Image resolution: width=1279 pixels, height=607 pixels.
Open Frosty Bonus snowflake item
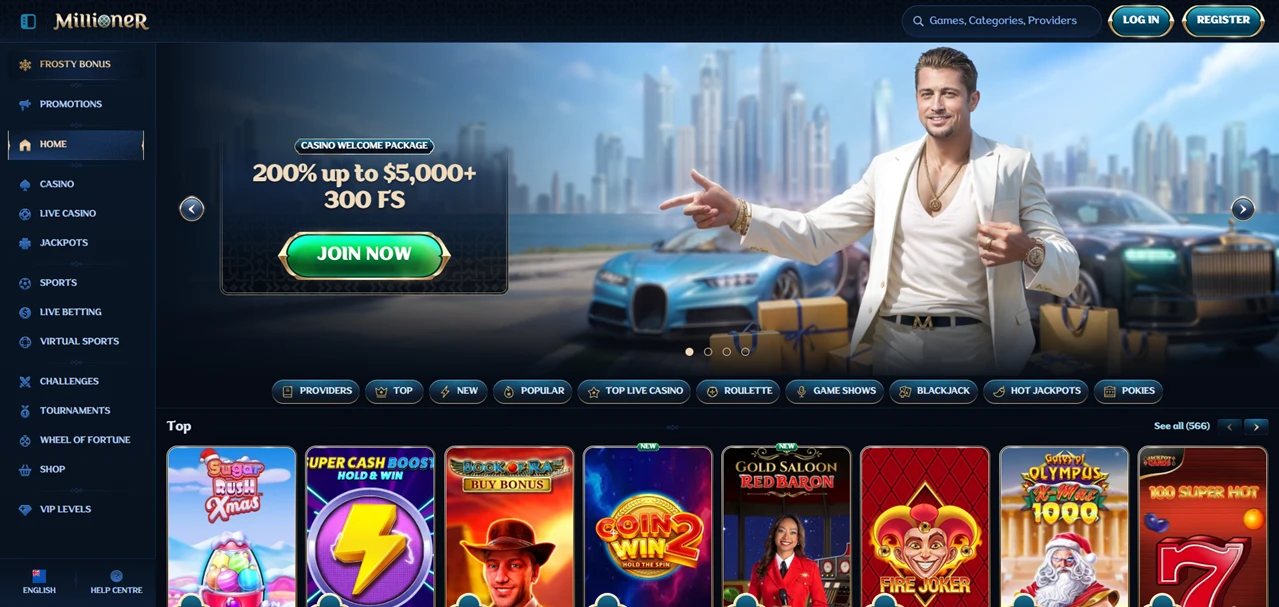click(x=76, y=64)
